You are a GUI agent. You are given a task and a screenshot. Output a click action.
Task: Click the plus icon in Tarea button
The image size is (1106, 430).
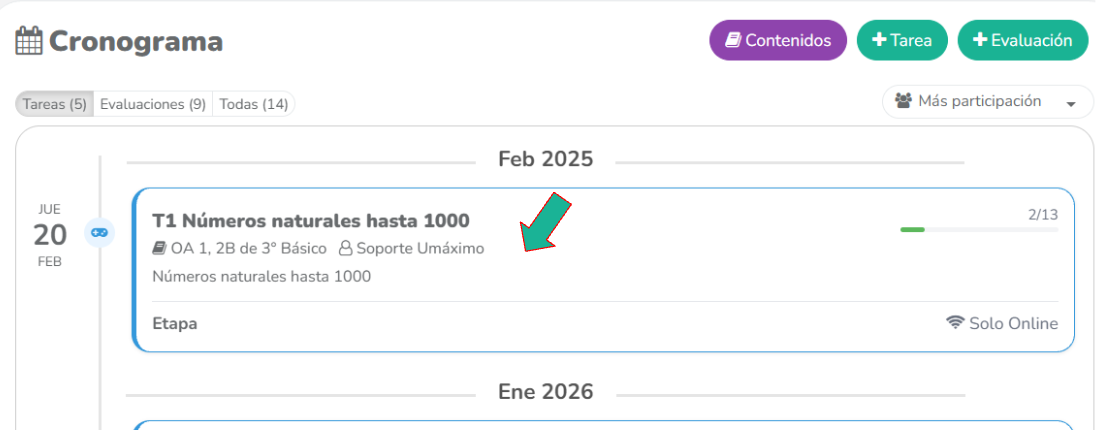(x=879, y=40)
